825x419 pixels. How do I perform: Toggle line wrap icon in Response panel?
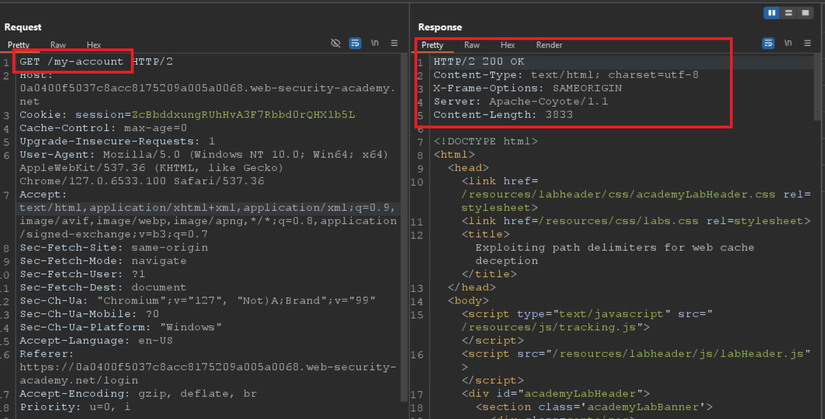768,43
